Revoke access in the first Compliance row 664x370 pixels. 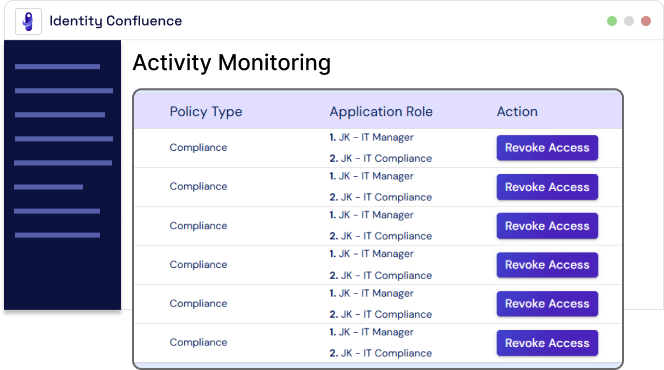click(x=547, y=148)
